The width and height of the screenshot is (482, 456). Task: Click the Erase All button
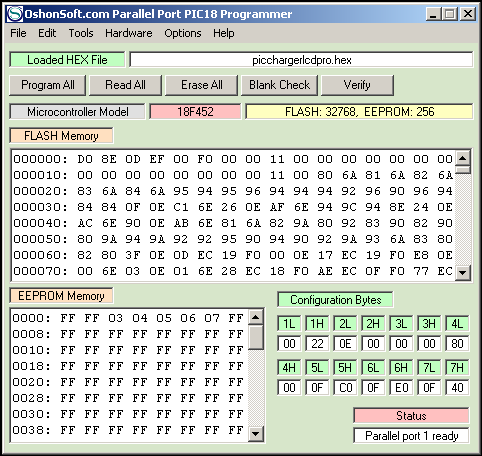(x=202, y=85)
